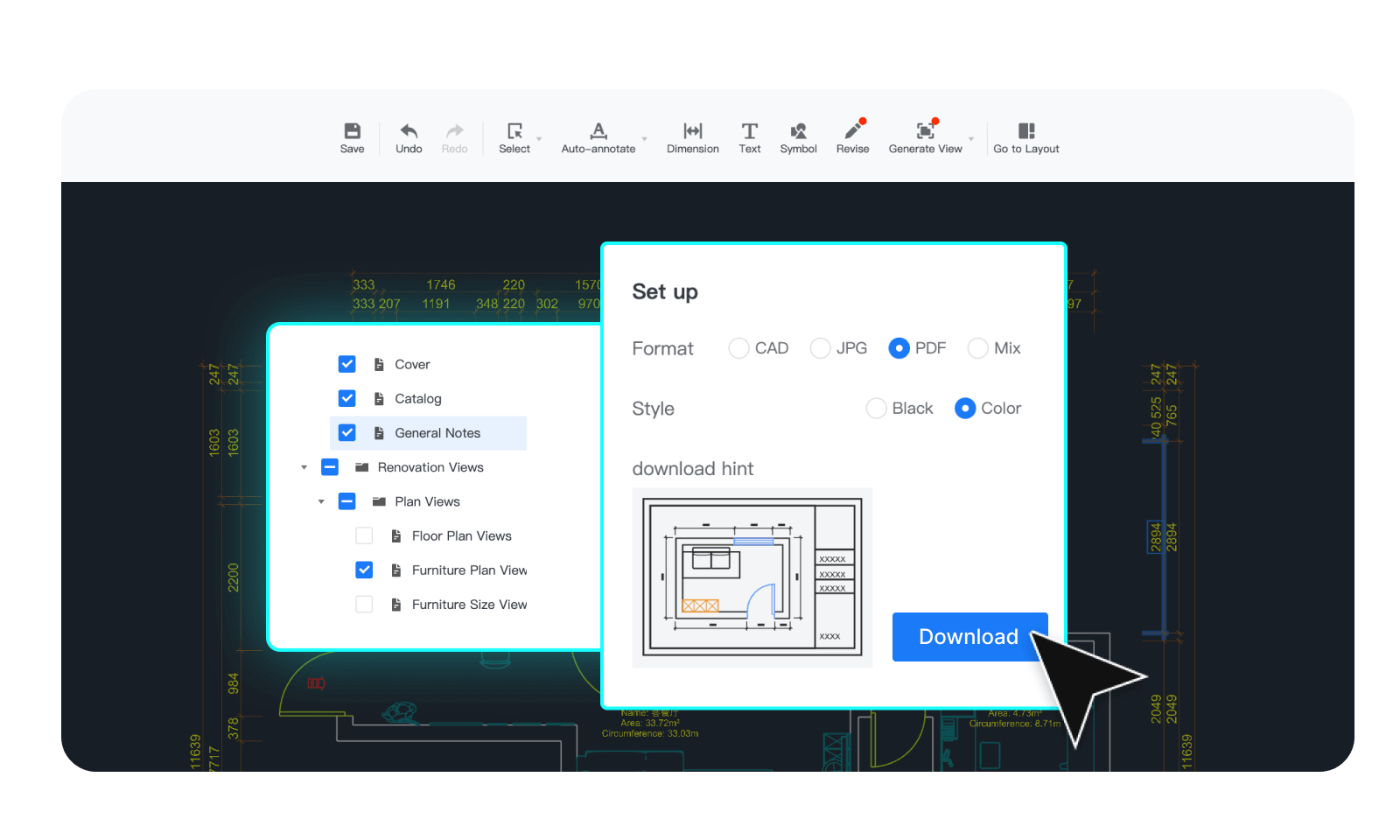Select CAD as the format
This screenshot has width=1400, height=840.
coord(738,348)
